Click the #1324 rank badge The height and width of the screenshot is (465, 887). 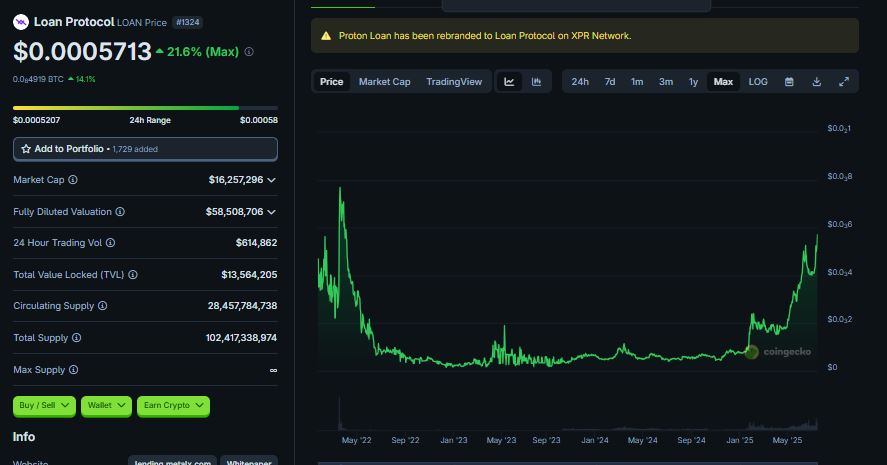coord(188,22)
